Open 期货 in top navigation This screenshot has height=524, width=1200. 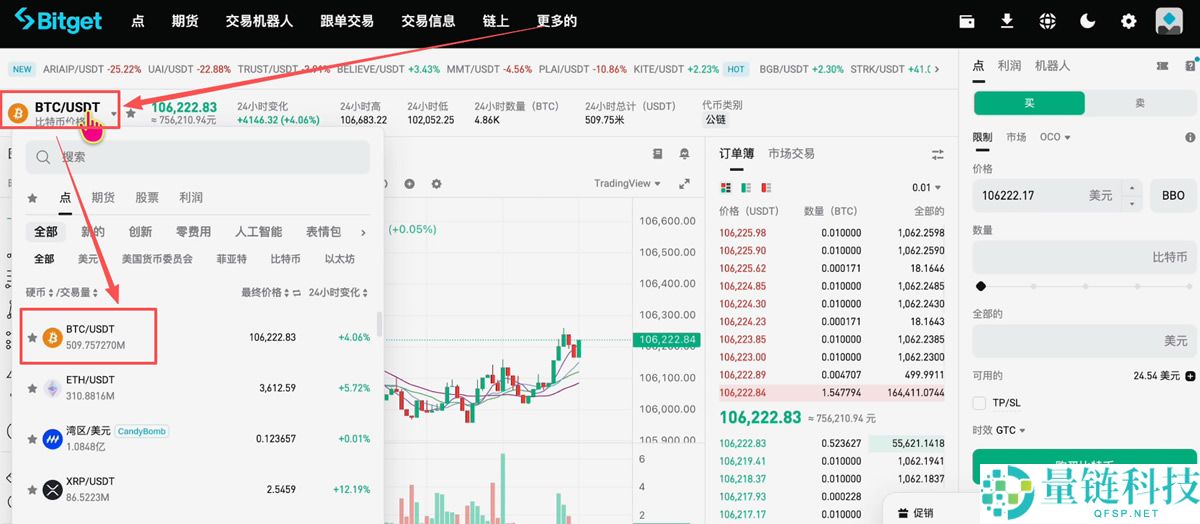[x=185, y=21]
